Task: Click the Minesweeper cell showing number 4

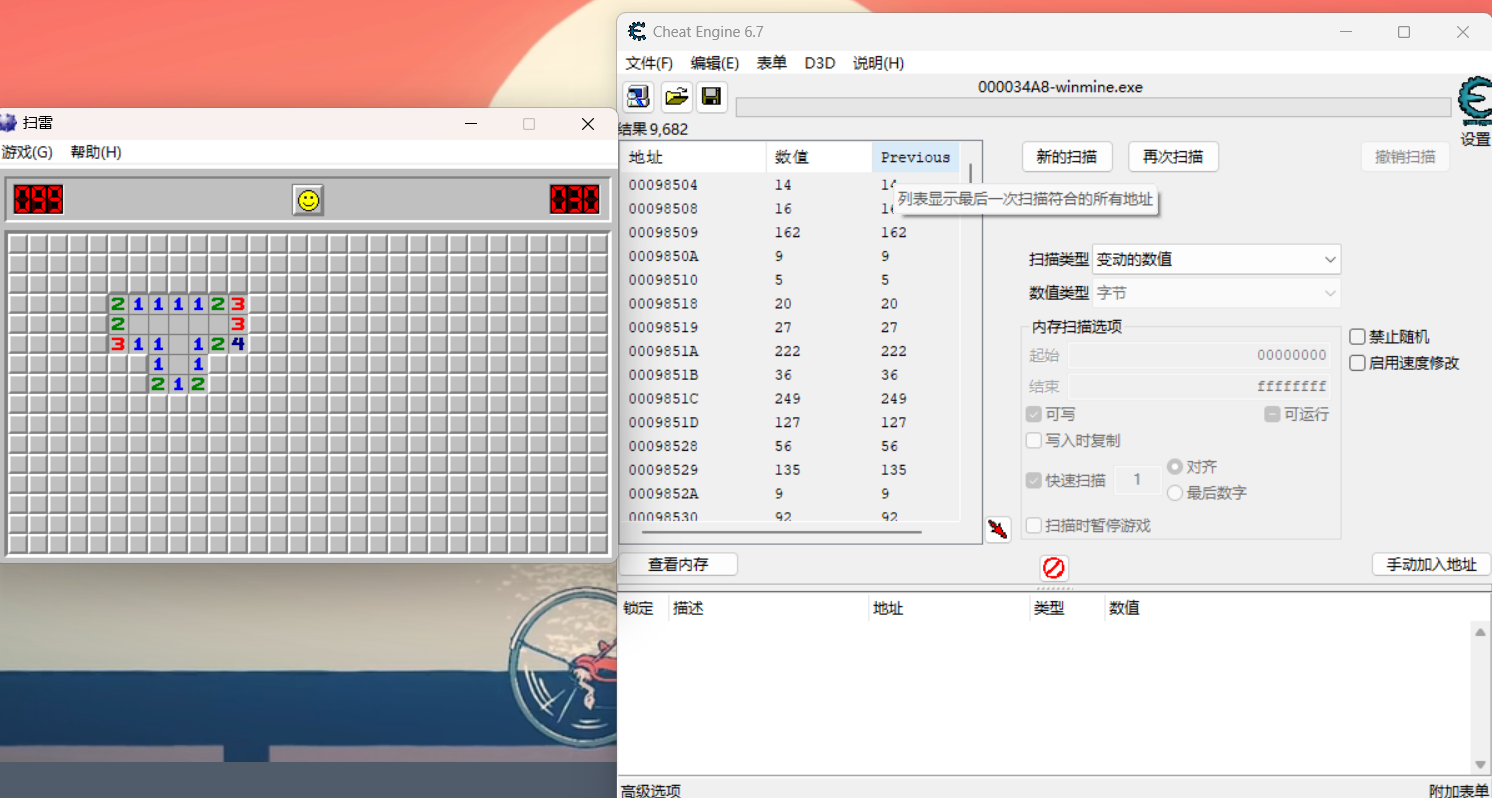Action: point(238,344)
